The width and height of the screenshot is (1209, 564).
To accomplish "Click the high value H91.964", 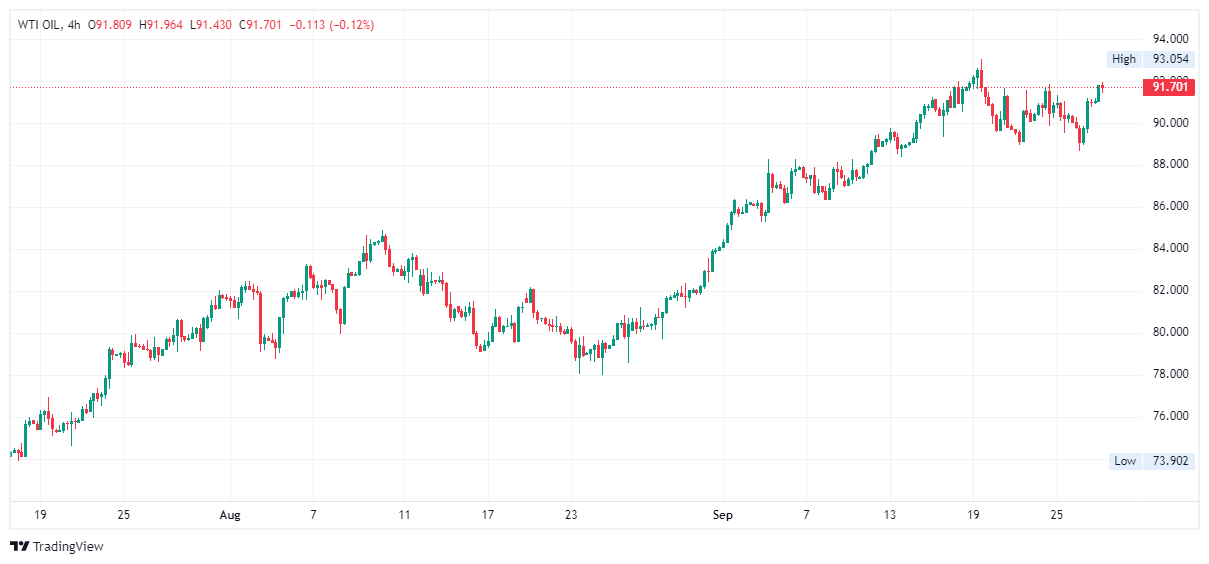I will [x=161, y=25].
